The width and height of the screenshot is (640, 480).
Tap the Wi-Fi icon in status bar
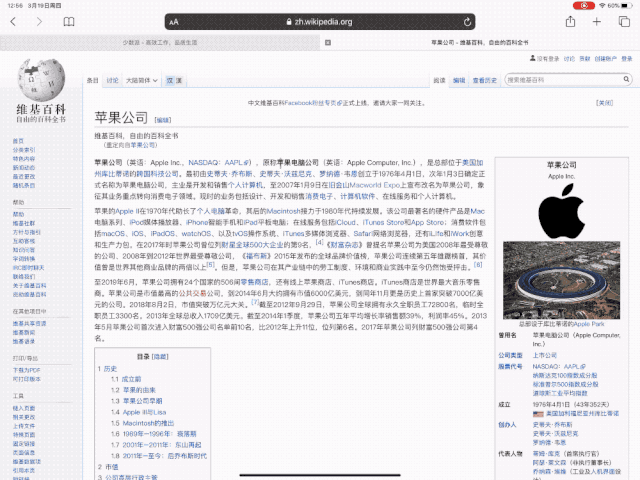[602, 6]
